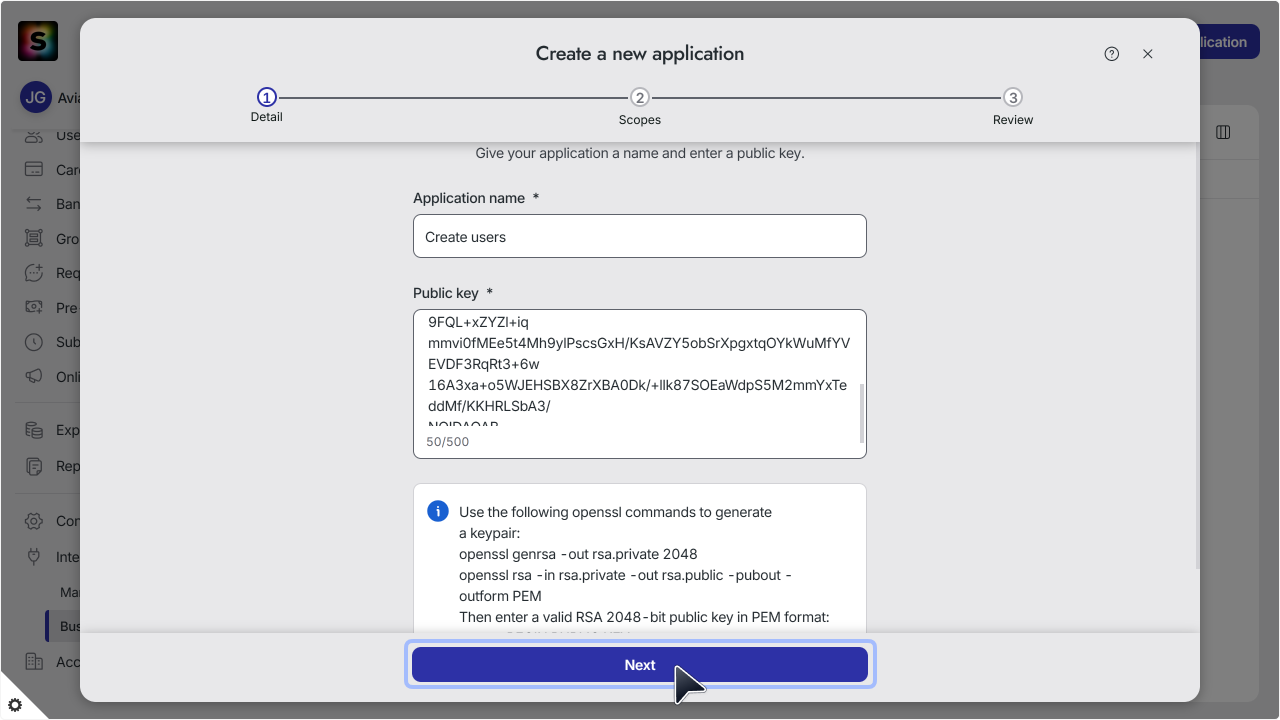Open the Accounting building icon
Screen dimensions: 1280x720
click(34, 661)
